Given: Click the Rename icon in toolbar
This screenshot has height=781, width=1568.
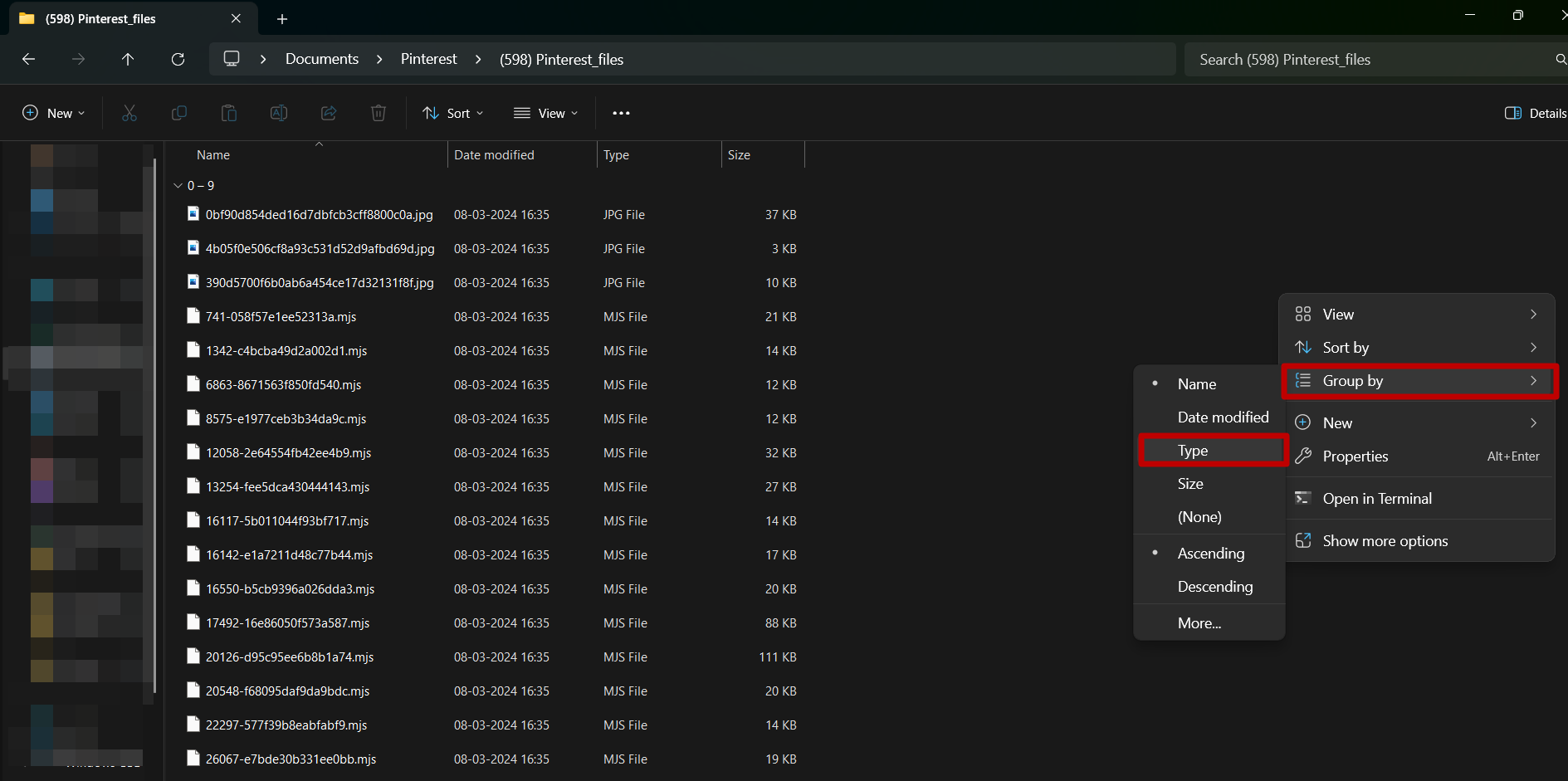Looking at the screenshot, I should [x=279, y=113].
